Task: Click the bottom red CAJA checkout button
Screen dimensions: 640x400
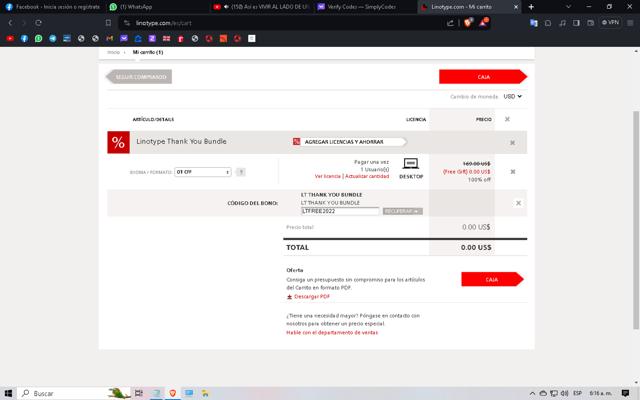Action: pyautogui.click(x=492, y=279)
